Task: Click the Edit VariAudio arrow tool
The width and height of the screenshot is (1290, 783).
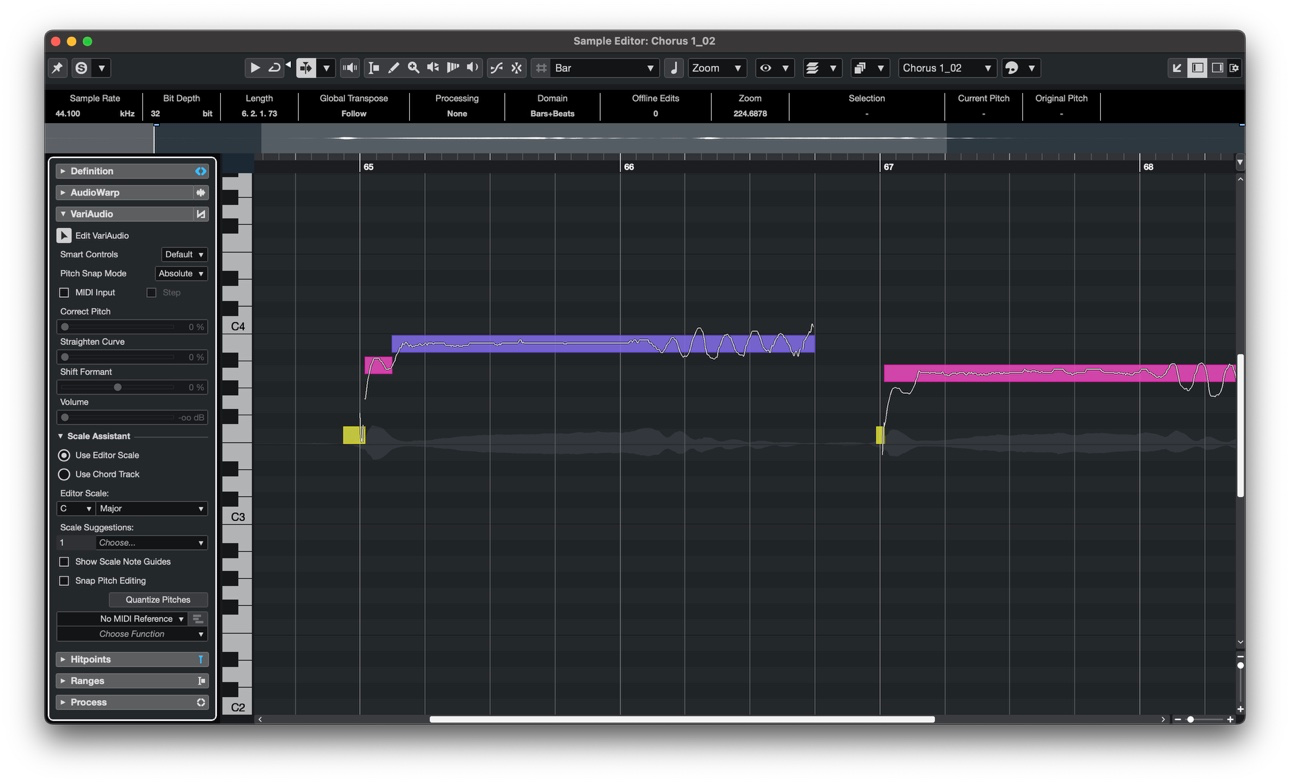Action: (64, 236)
